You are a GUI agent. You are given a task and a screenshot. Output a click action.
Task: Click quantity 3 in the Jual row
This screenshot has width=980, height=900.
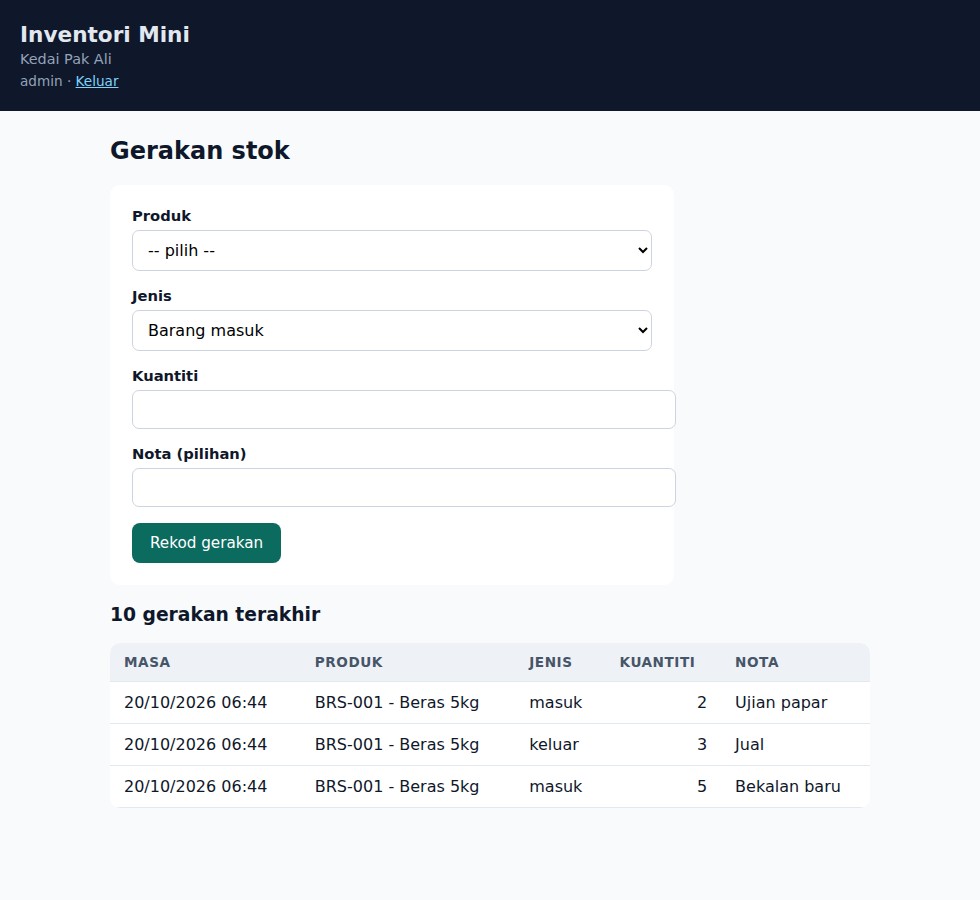(702, 744)
